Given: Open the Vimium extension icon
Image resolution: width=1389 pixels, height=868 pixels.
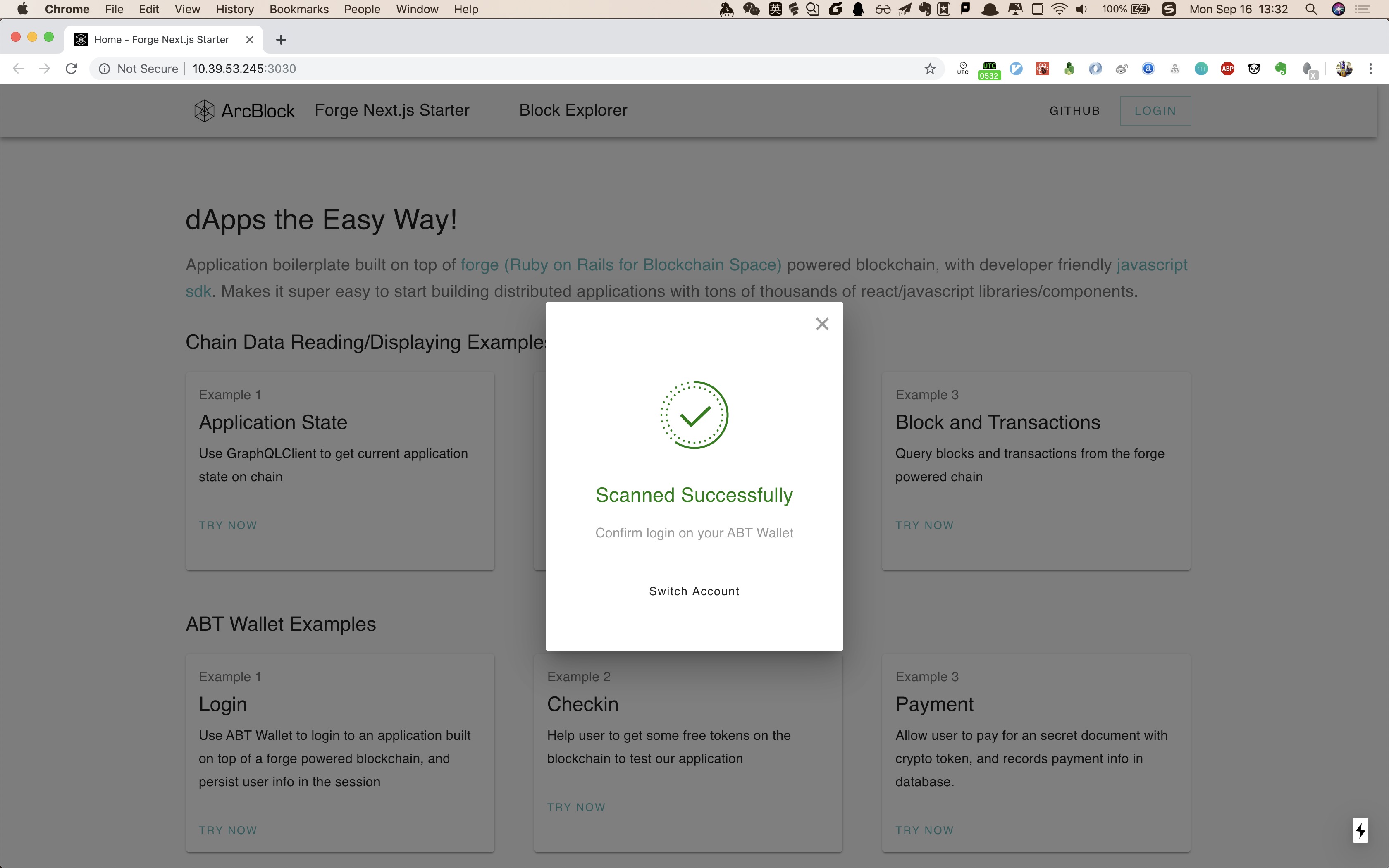Looking at the screenshot, I should [1016, 69].
